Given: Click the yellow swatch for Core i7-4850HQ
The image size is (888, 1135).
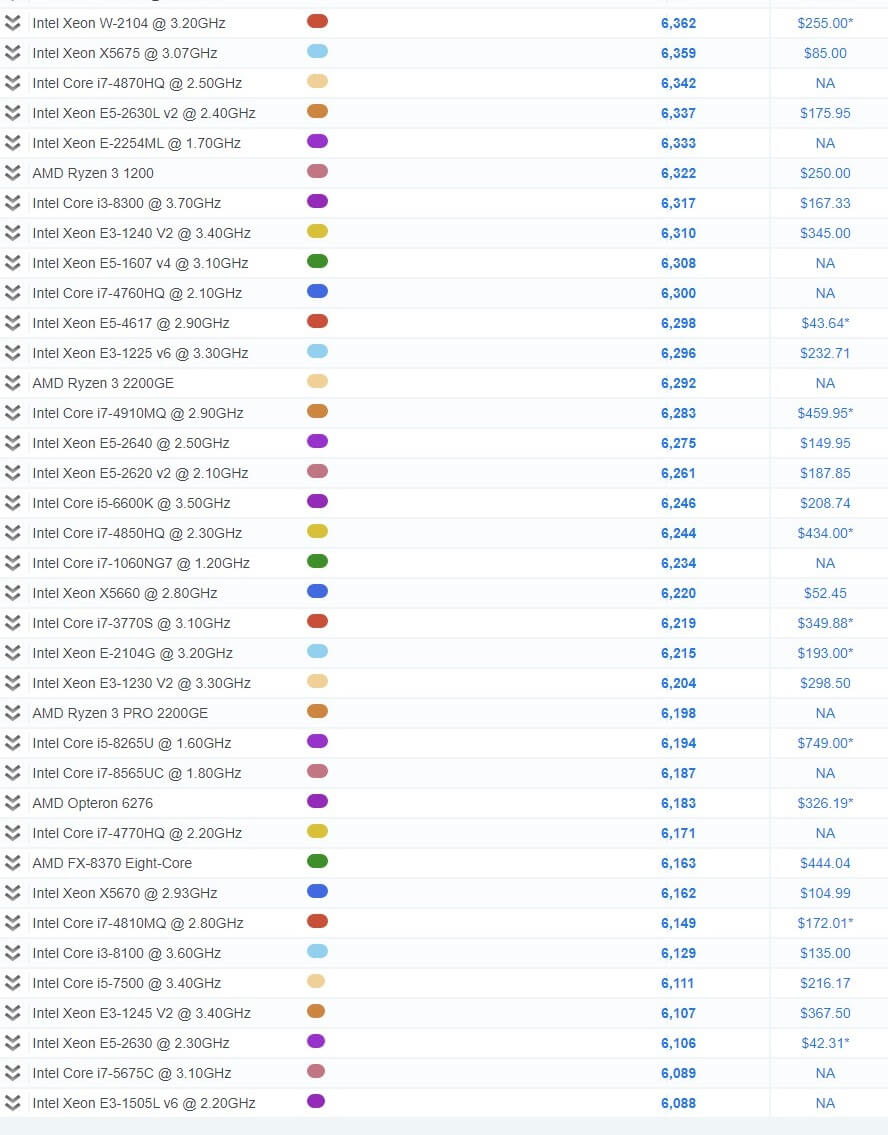Looking at the screenshot, I should 317,531.
